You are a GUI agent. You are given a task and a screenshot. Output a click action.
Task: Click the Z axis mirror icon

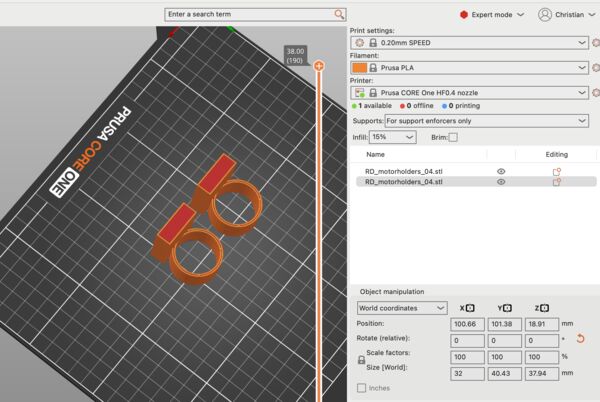[x=545, y=308]
